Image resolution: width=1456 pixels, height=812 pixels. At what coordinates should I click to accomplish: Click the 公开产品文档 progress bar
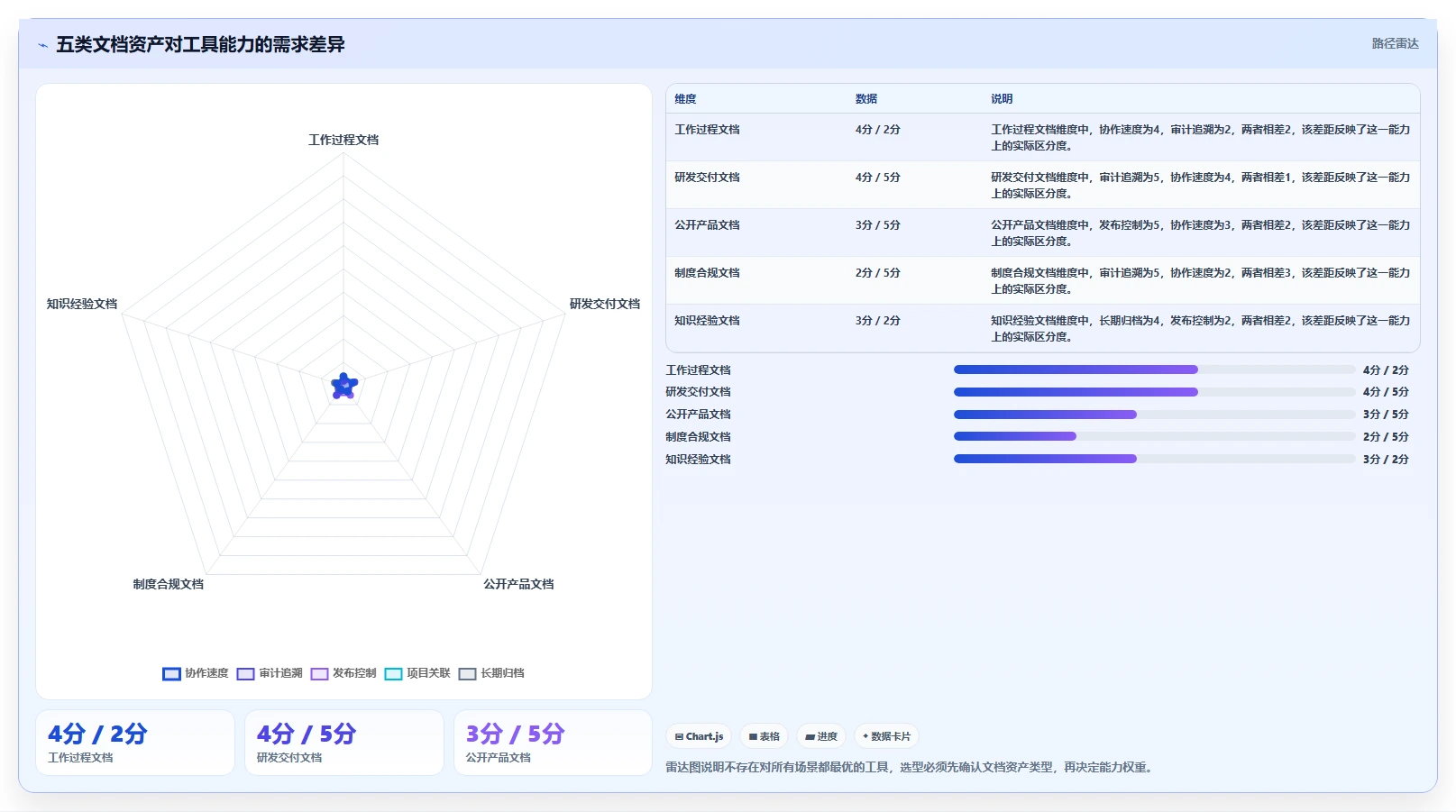(x=1154, y=415)
